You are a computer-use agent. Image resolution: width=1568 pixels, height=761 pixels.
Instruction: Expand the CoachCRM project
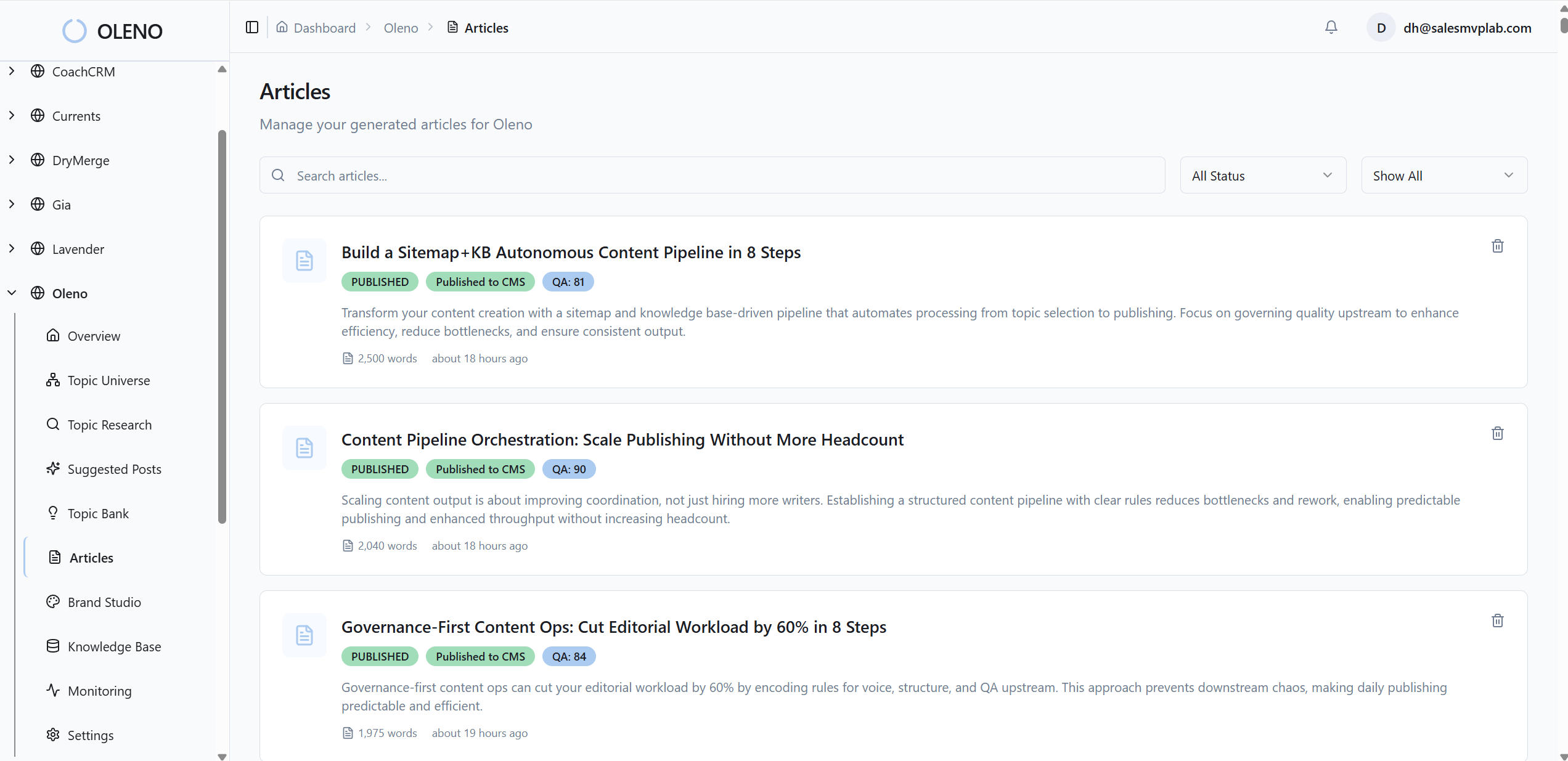pyautogui.click(x=12, y=71)
